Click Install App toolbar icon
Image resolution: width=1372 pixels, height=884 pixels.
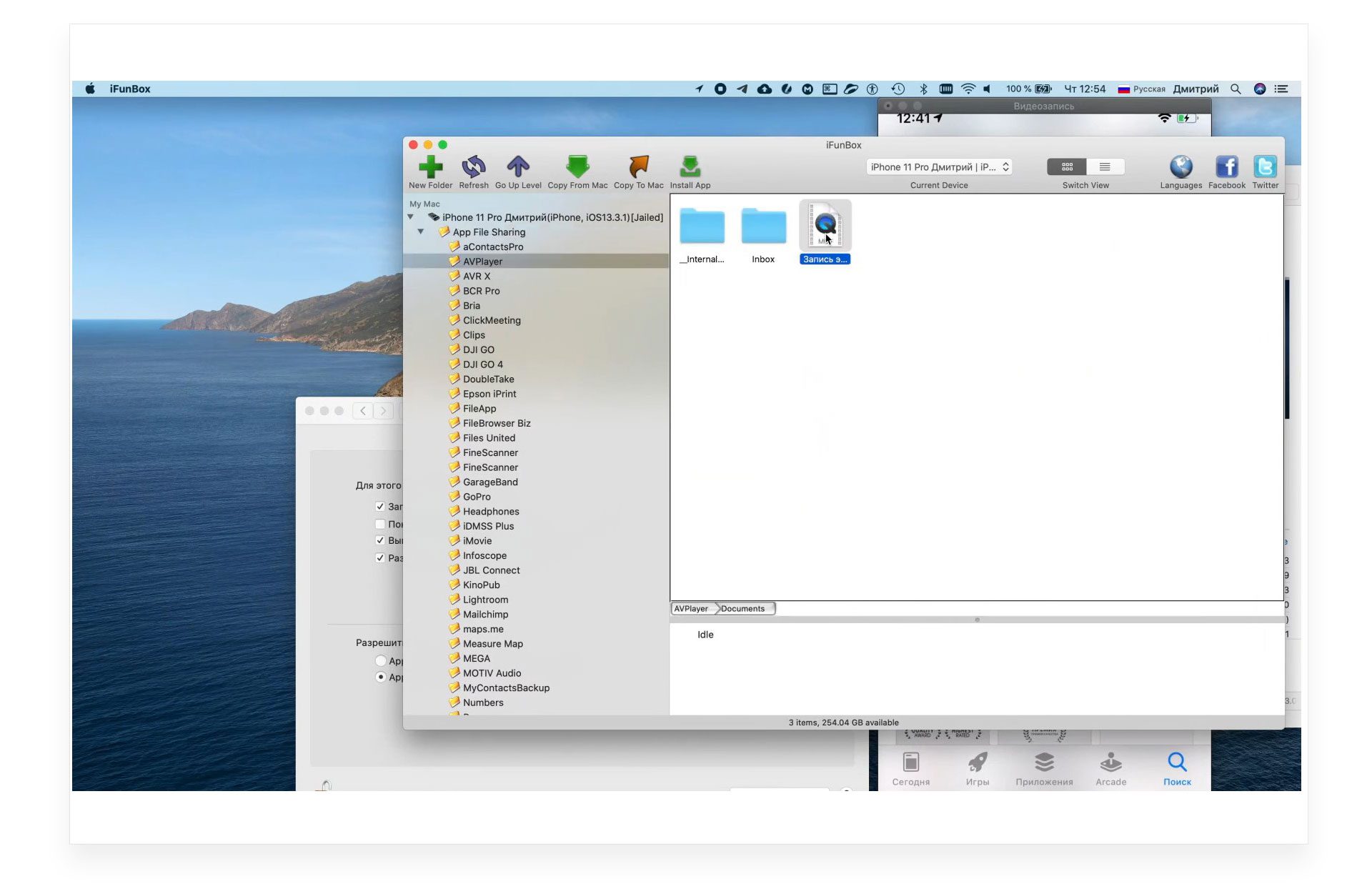point(690,167)
